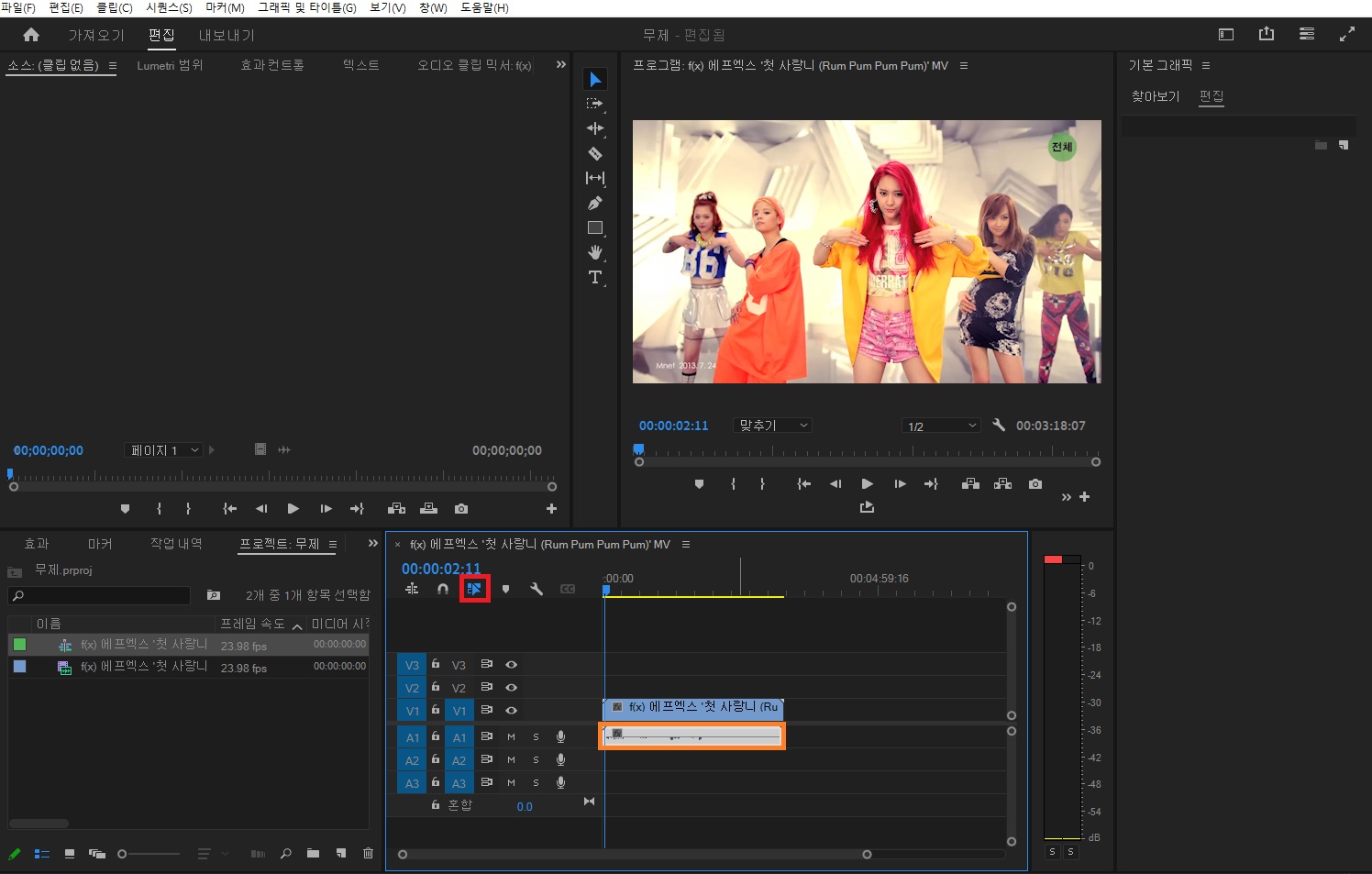Select the Ripple Edit tool
Viewport: 1372px width, 874px height.
pos(595,128)
